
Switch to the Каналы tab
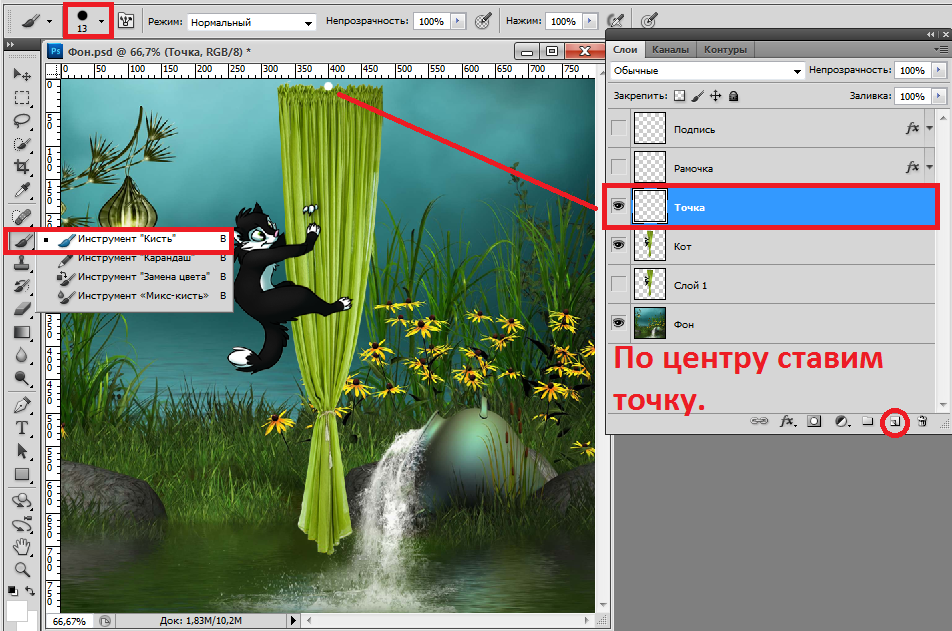[670, 50]
